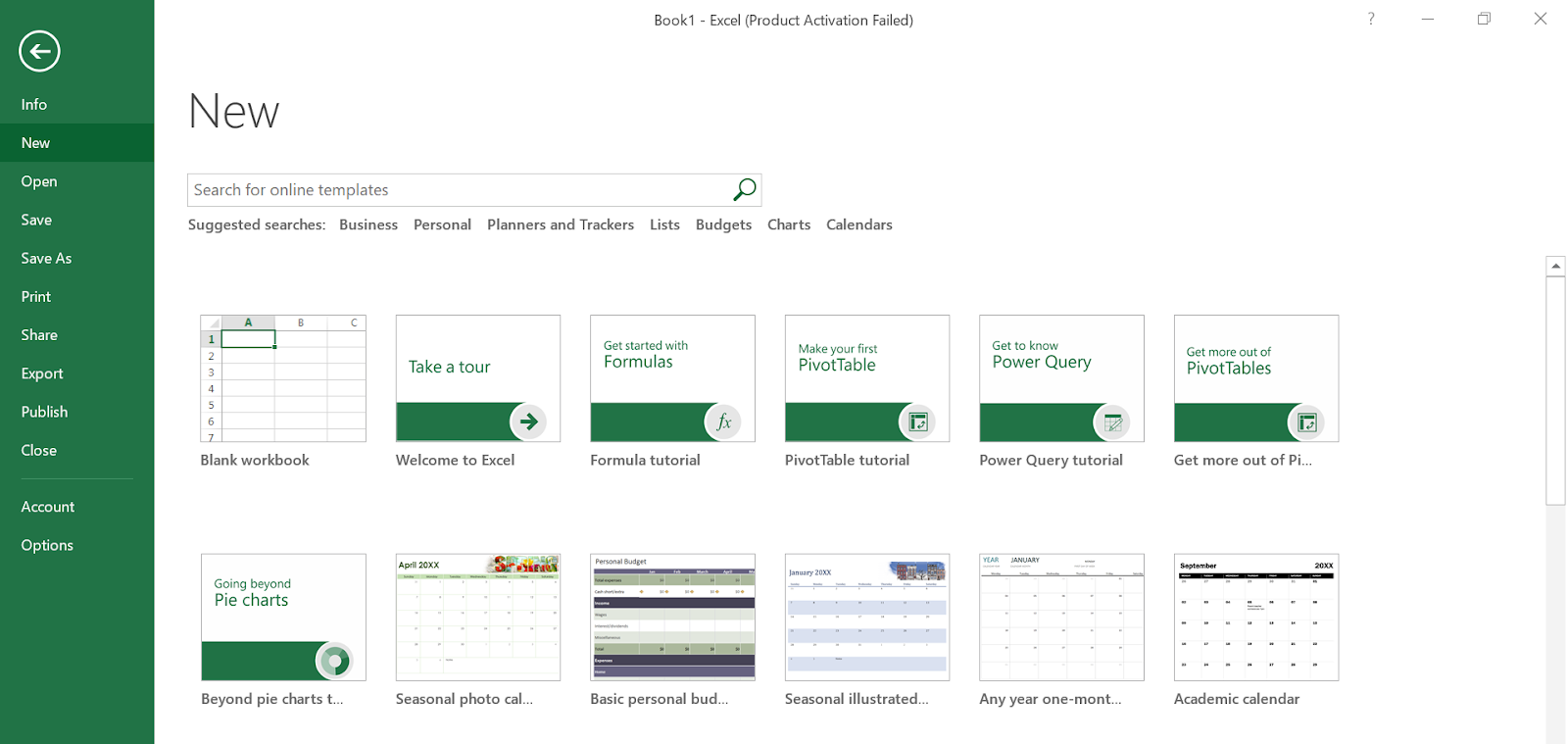
Task: Go to Open in the sidebar
Action: [x=76, y=181]
